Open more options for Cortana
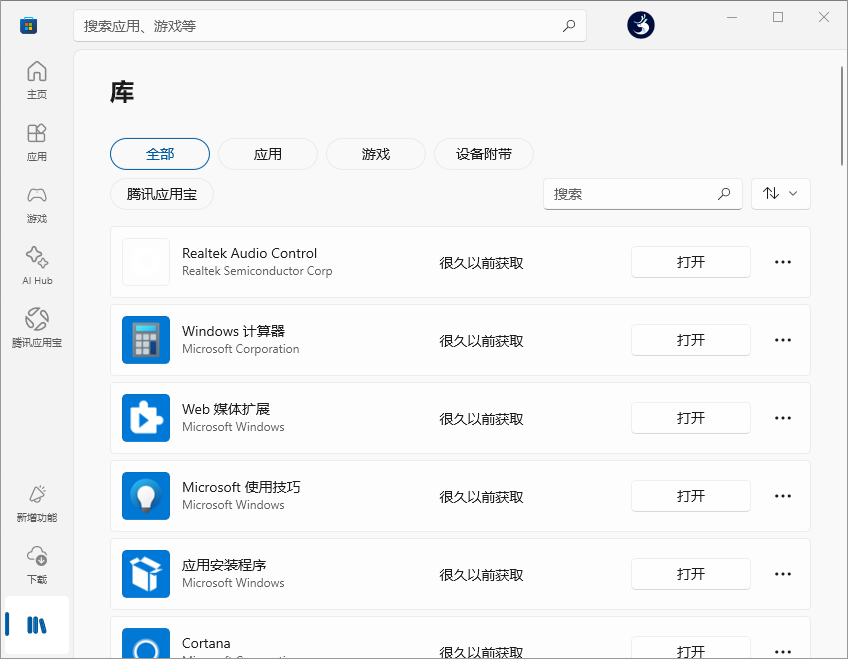Screen dimensions: 848x659 pyautogui.click(x=782, y=648)
